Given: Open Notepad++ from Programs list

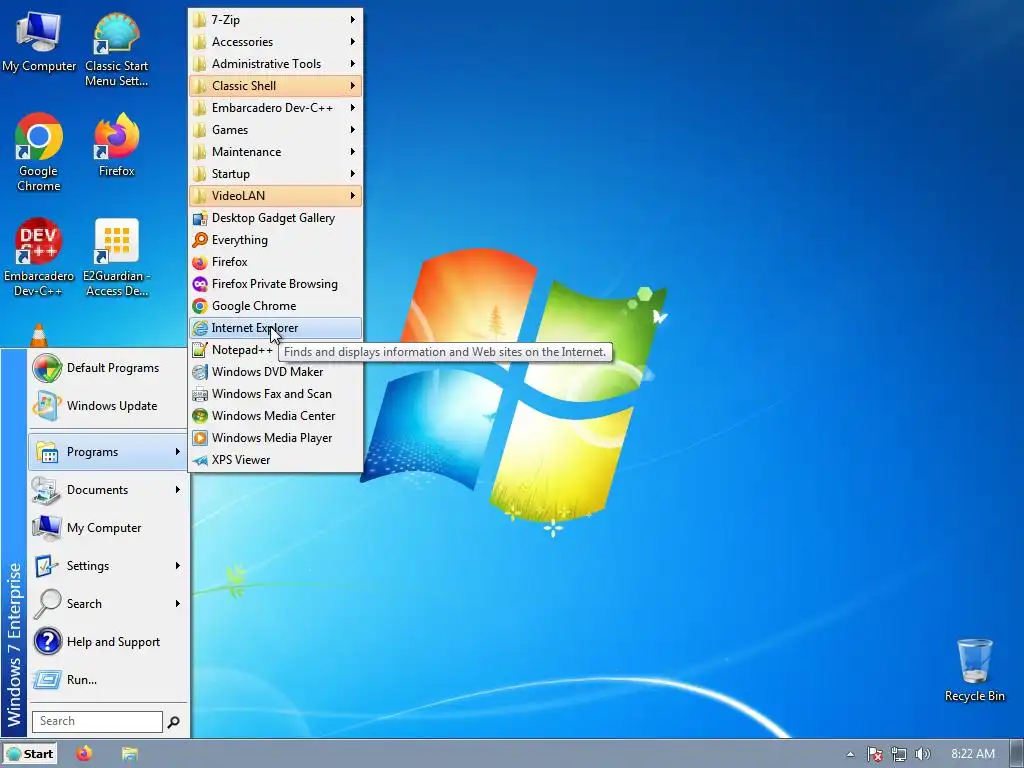Looking at the screenshot, I should pyautogui.click(x=233, y=349).
